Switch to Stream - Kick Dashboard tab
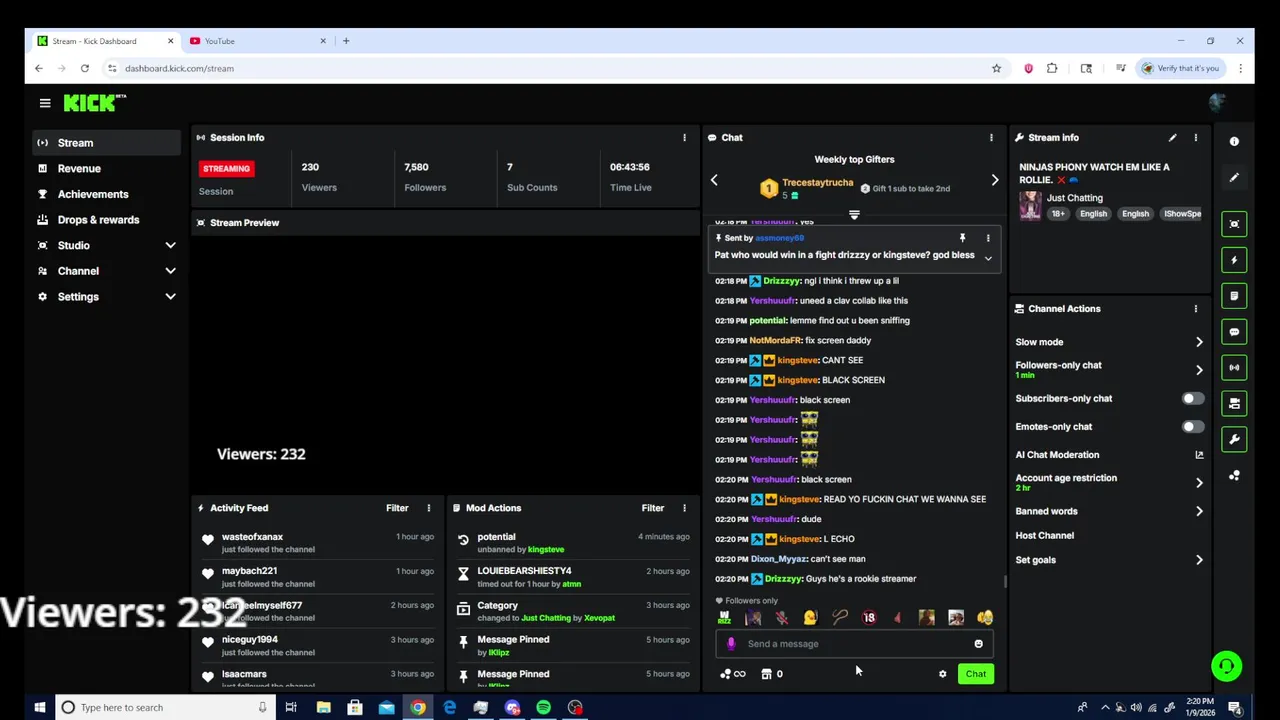This screenshot has width=1280, height=720. (104, 41)
